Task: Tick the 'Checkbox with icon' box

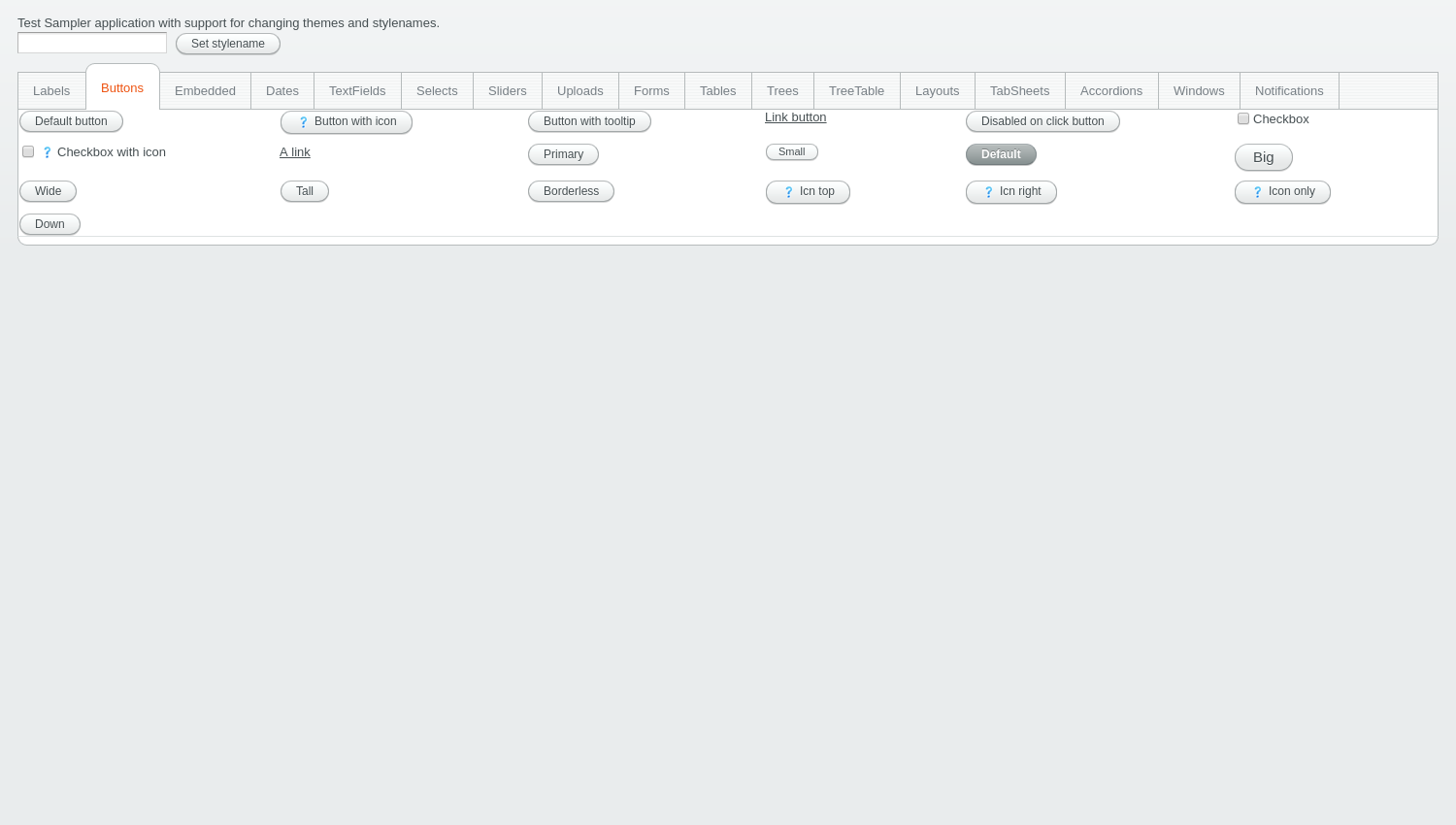Action: [28, 151]
